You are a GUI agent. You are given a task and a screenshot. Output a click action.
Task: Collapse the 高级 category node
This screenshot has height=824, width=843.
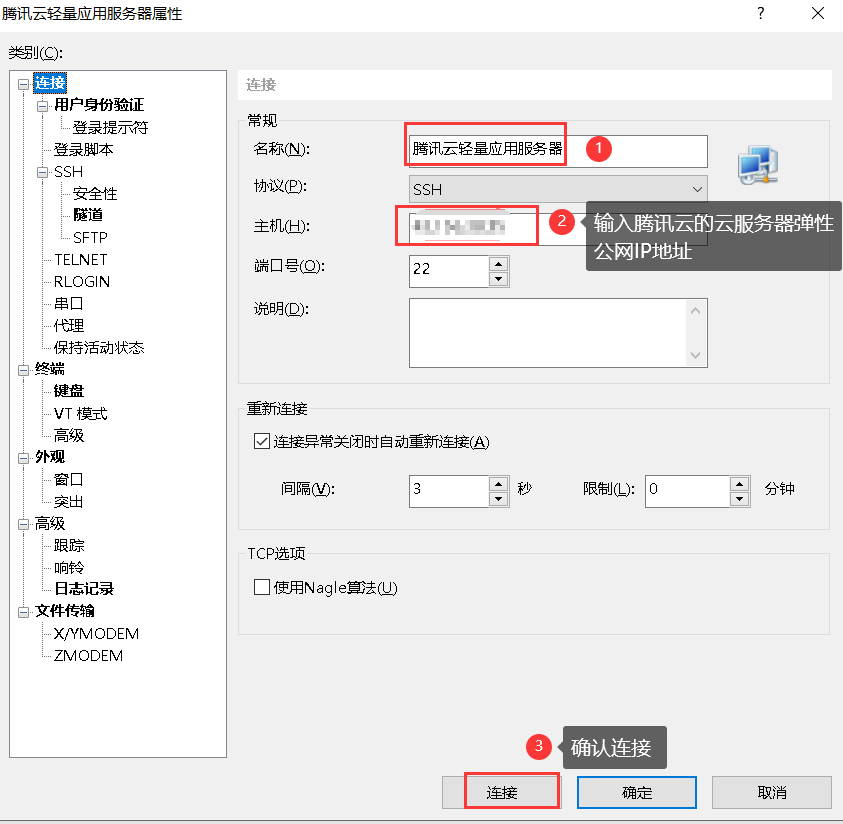pos(23,524)
